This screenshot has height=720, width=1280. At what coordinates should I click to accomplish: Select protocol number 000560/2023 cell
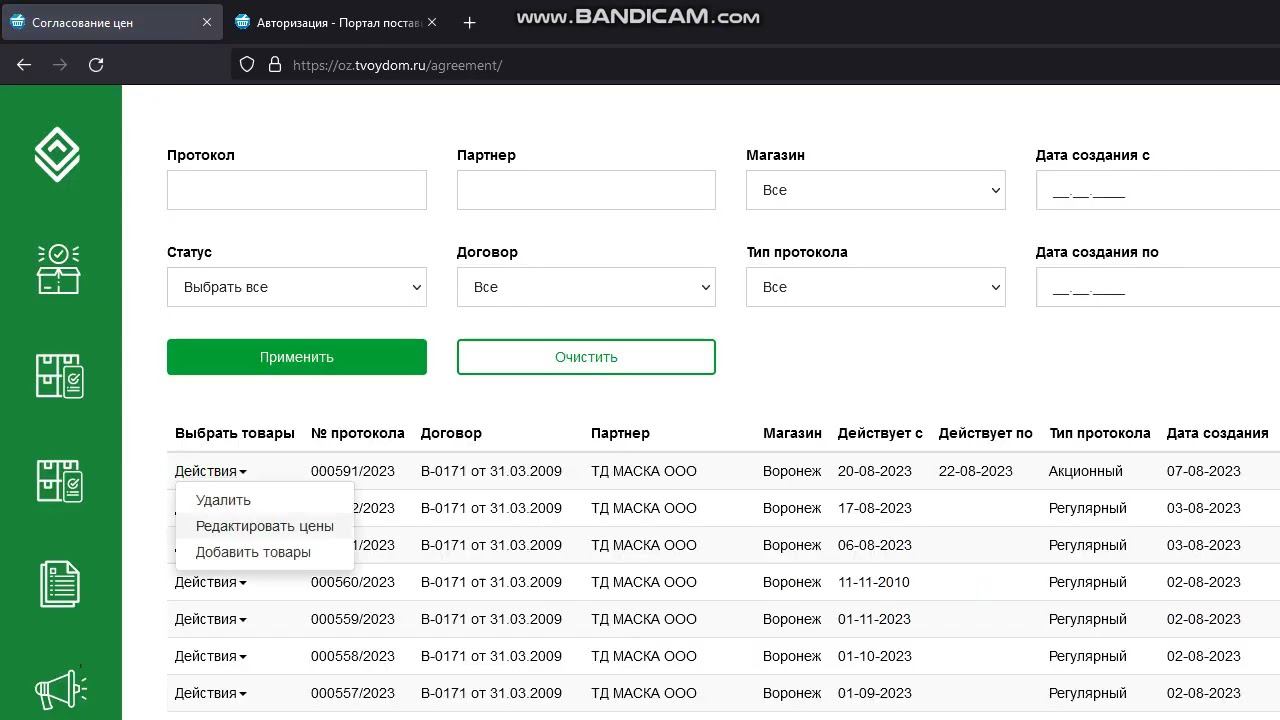pyautogui.click(x=353, y=582)
